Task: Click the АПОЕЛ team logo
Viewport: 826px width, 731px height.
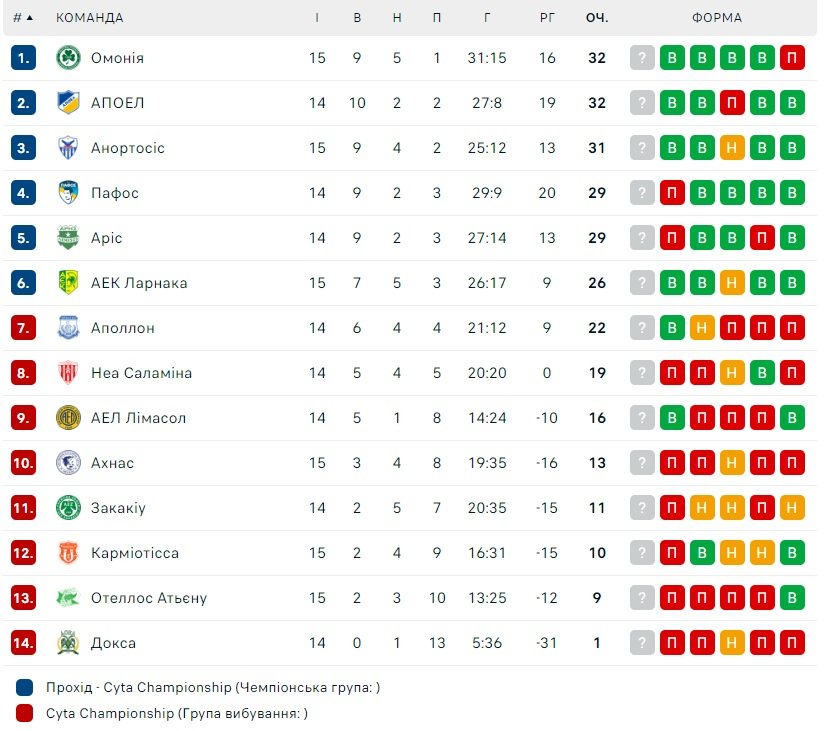Action: [x=68, y=103]
